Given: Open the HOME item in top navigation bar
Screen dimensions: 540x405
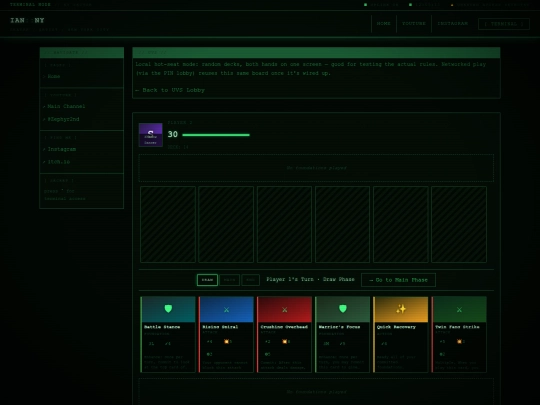Looking at the screenshot, I should pyautogui.click(x=383, y=23).
